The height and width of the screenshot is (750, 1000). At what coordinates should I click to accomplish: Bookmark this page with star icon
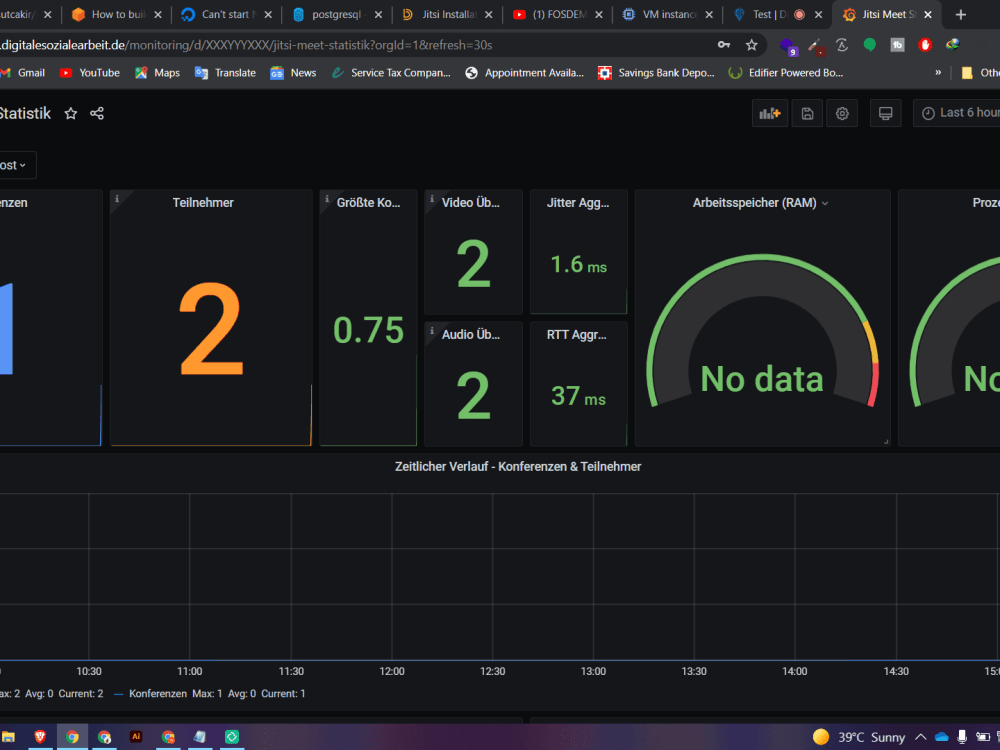pos(752,45)
